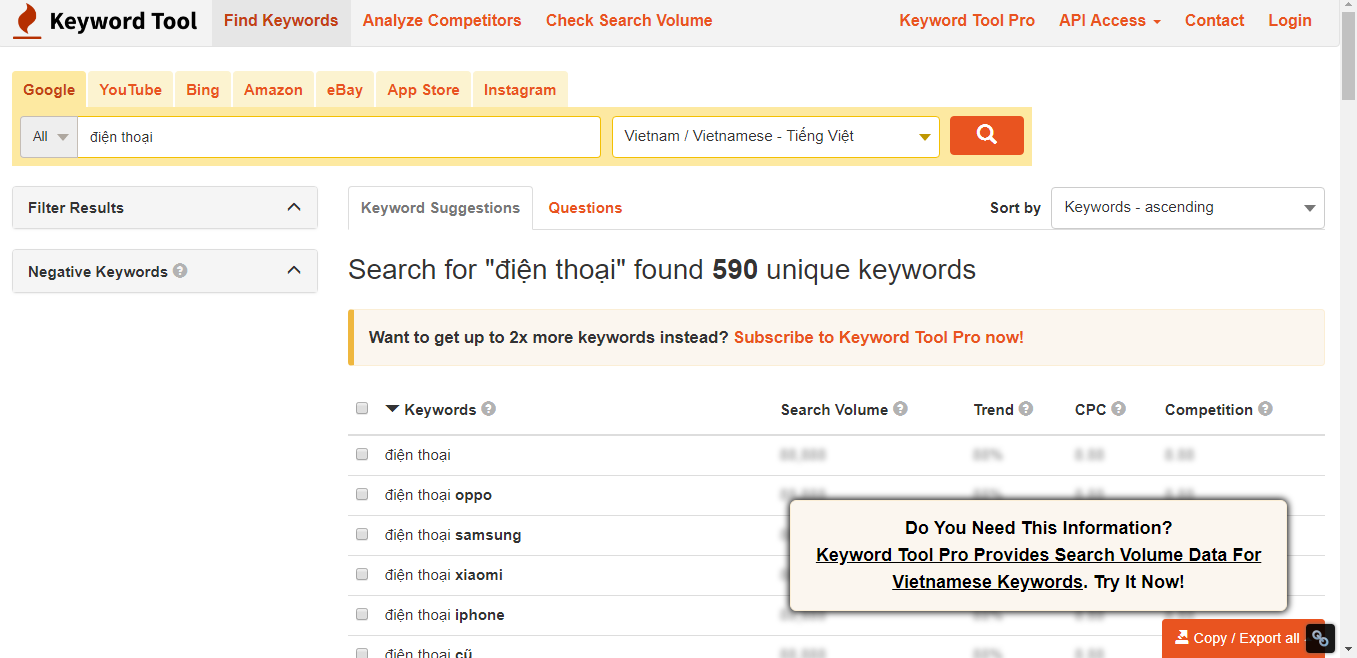Click help icon next to CPC column

tap(1118, 409)
